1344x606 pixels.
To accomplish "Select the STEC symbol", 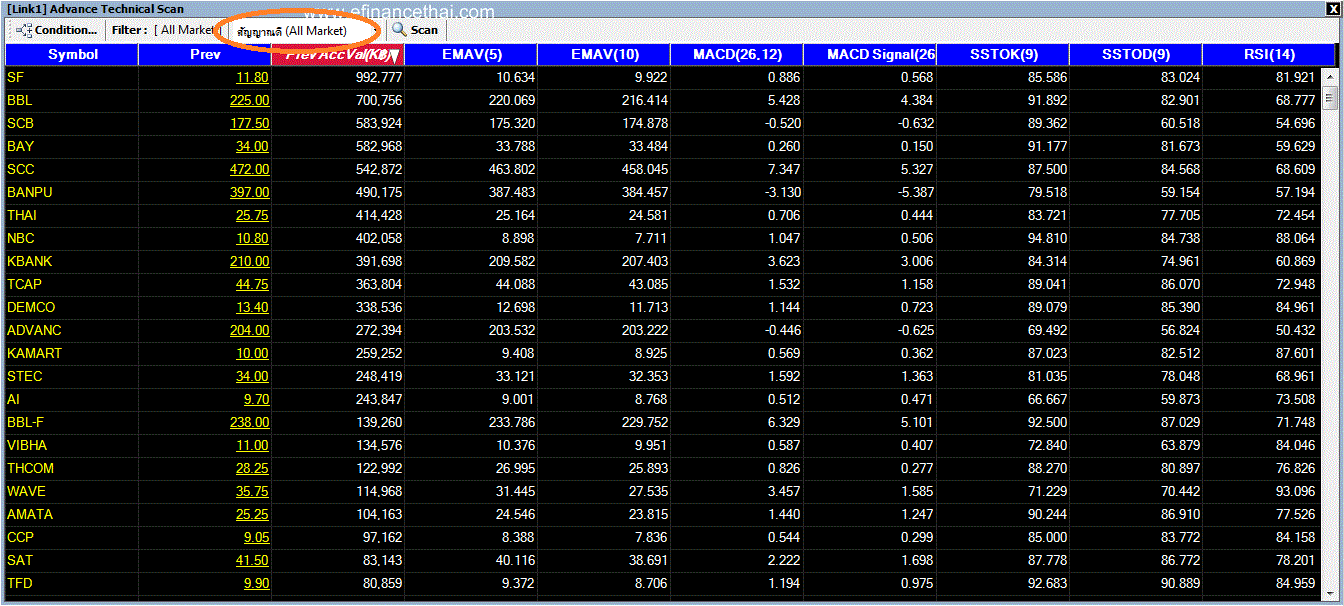I will [24, 376].
